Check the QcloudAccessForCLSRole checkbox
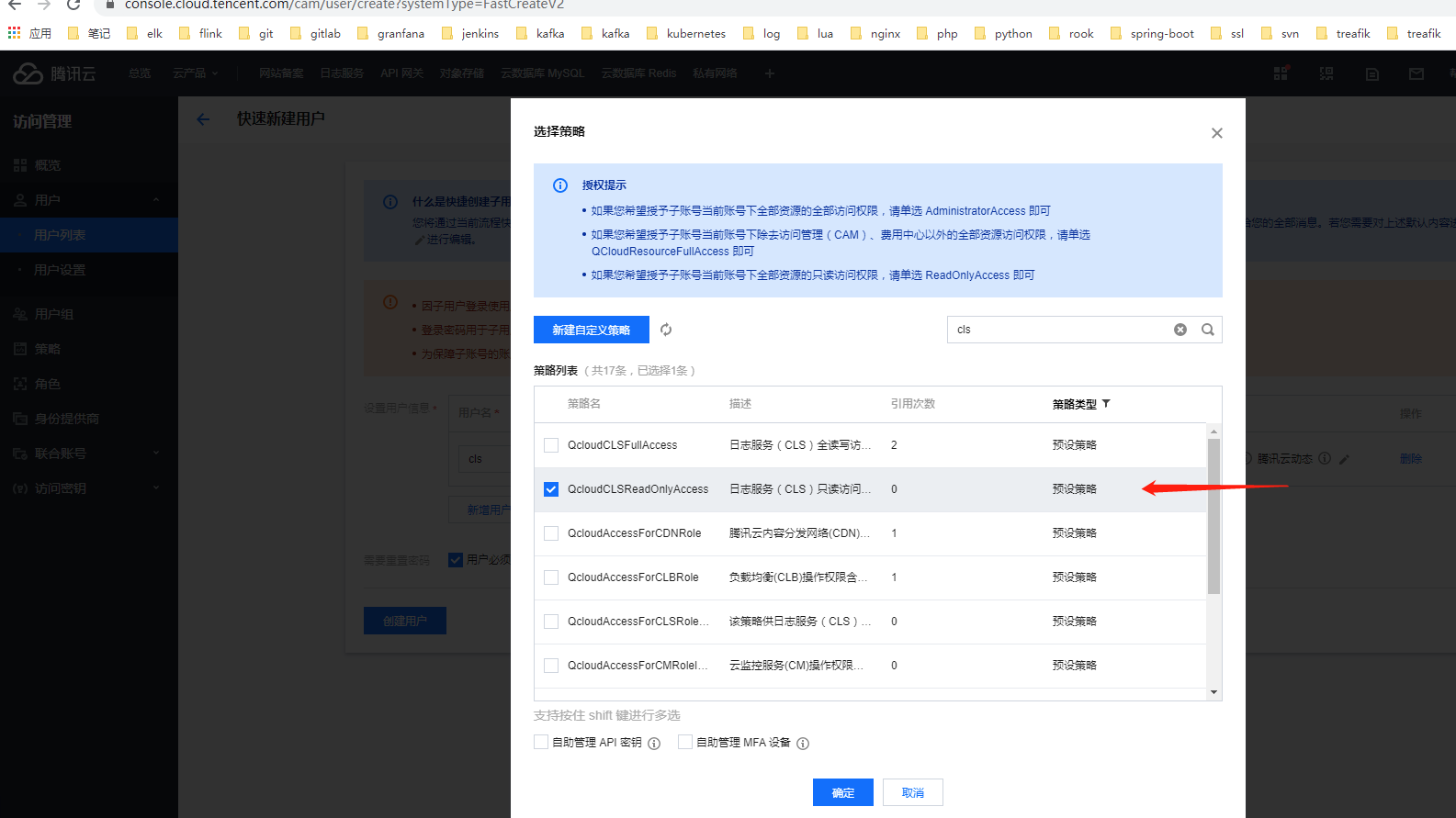 (551, 622)
